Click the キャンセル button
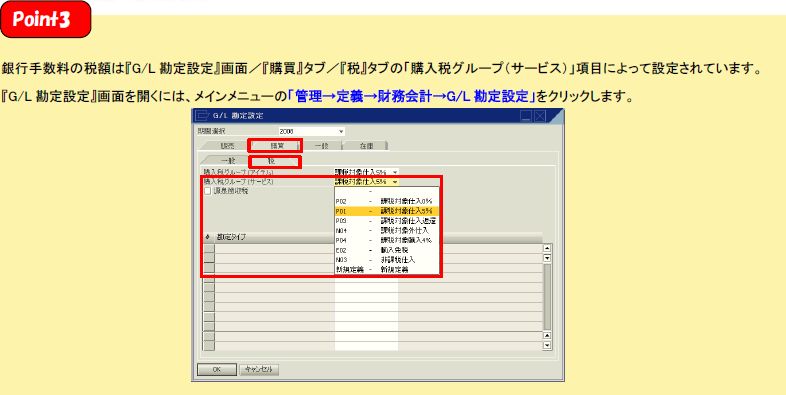 point(259,369)
